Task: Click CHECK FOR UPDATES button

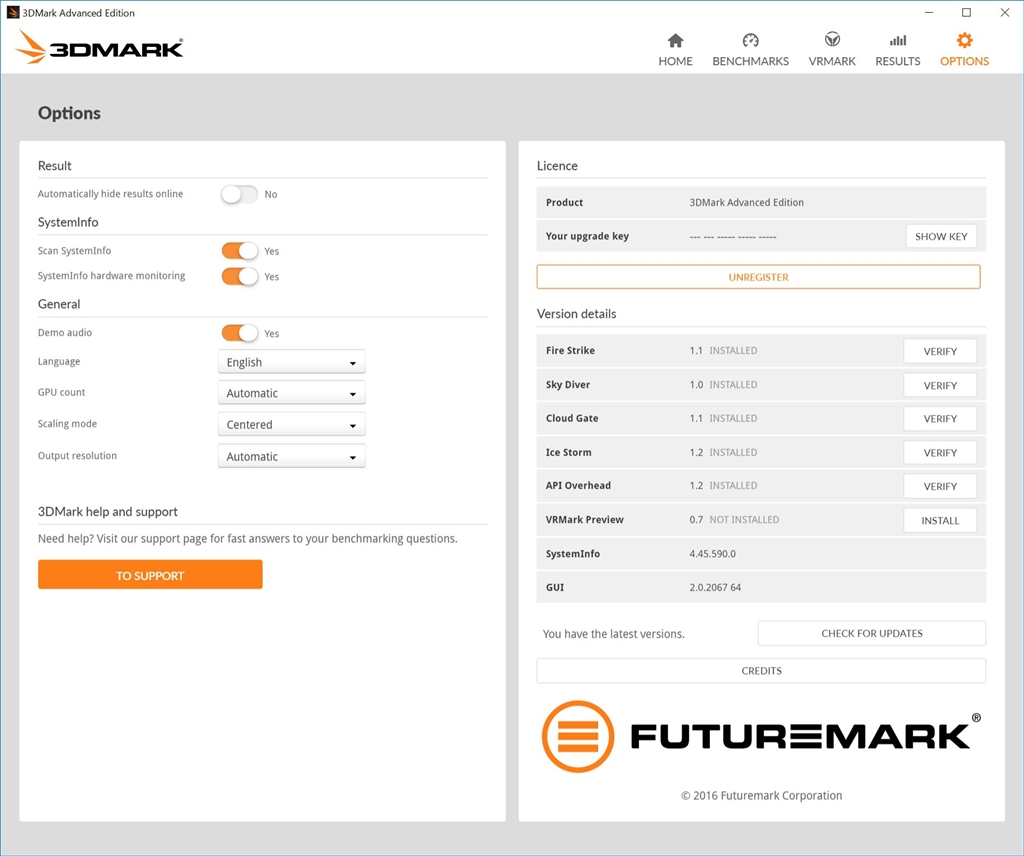Action: [872, 633]
